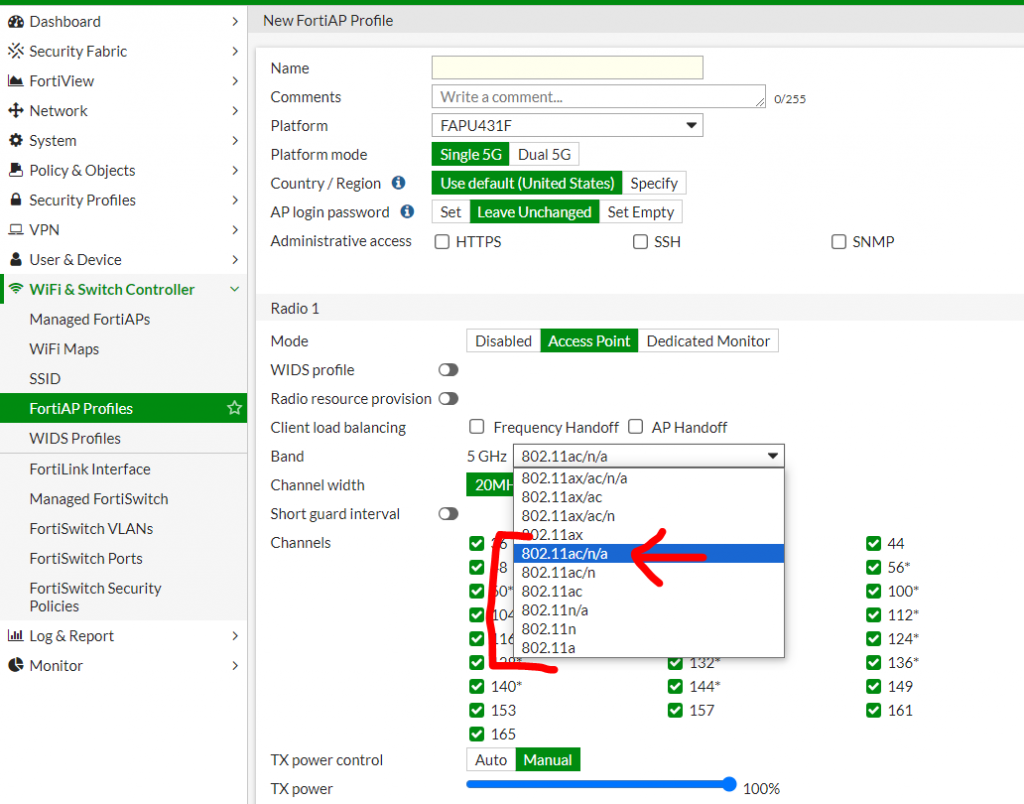Select the highlighted 802.11ac/n/a option

pyautogui.click(x=648, y=554)
